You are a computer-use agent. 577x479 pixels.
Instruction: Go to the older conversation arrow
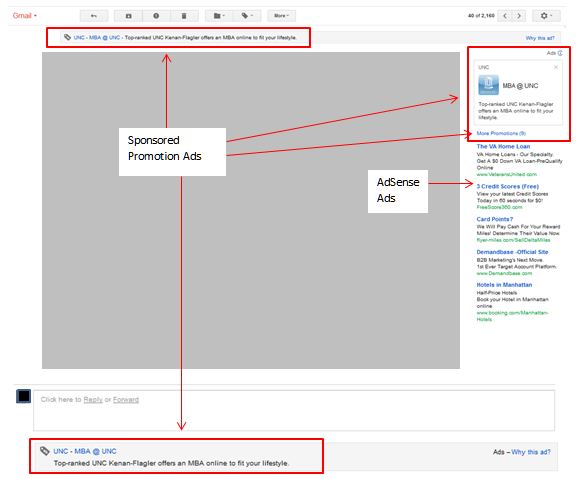[519, 16]
